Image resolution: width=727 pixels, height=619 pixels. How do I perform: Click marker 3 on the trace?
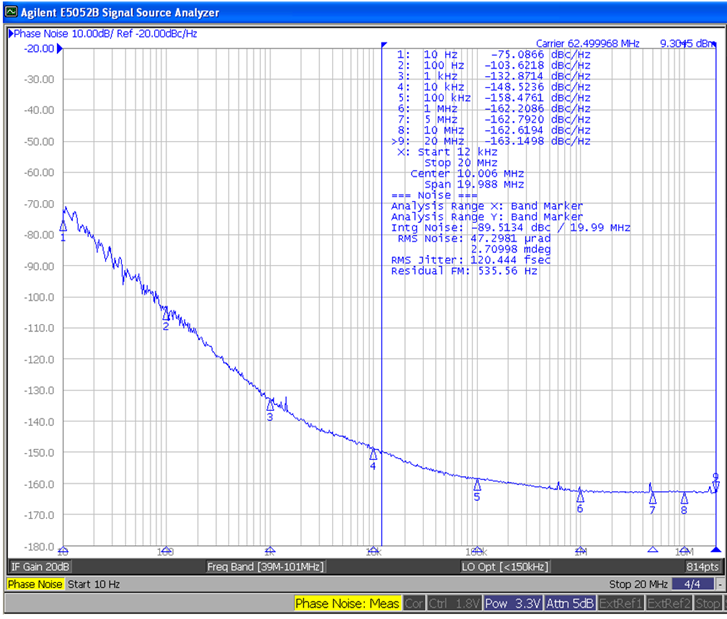(270, 405)
